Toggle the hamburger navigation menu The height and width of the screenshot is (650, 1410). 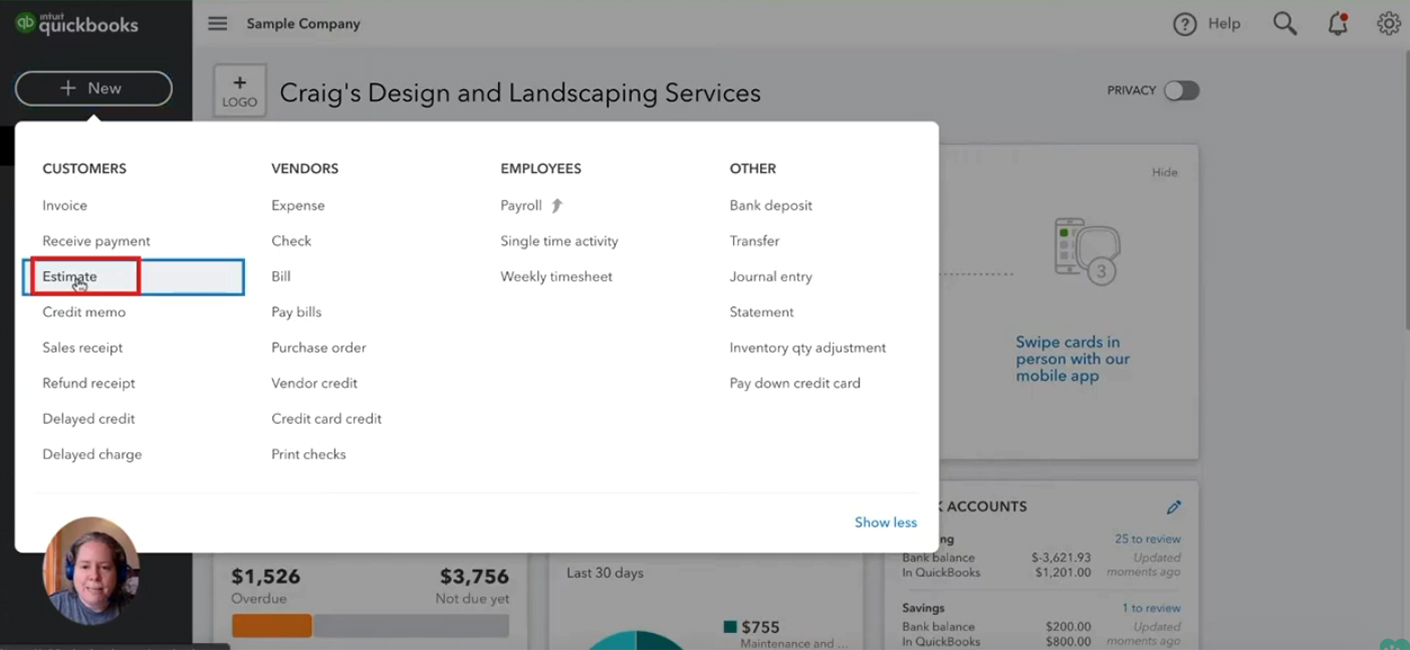[217, 24]
